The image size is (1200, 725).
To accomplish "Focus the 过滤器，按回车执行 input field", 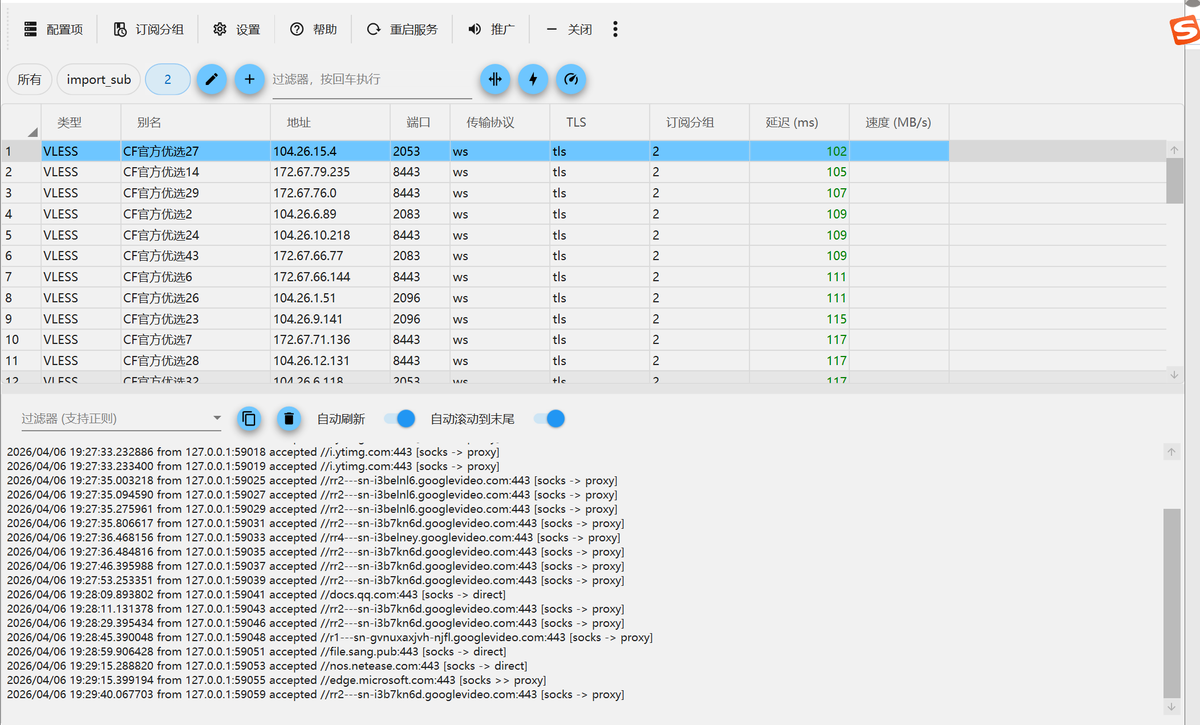I will [x=371, y=80].
